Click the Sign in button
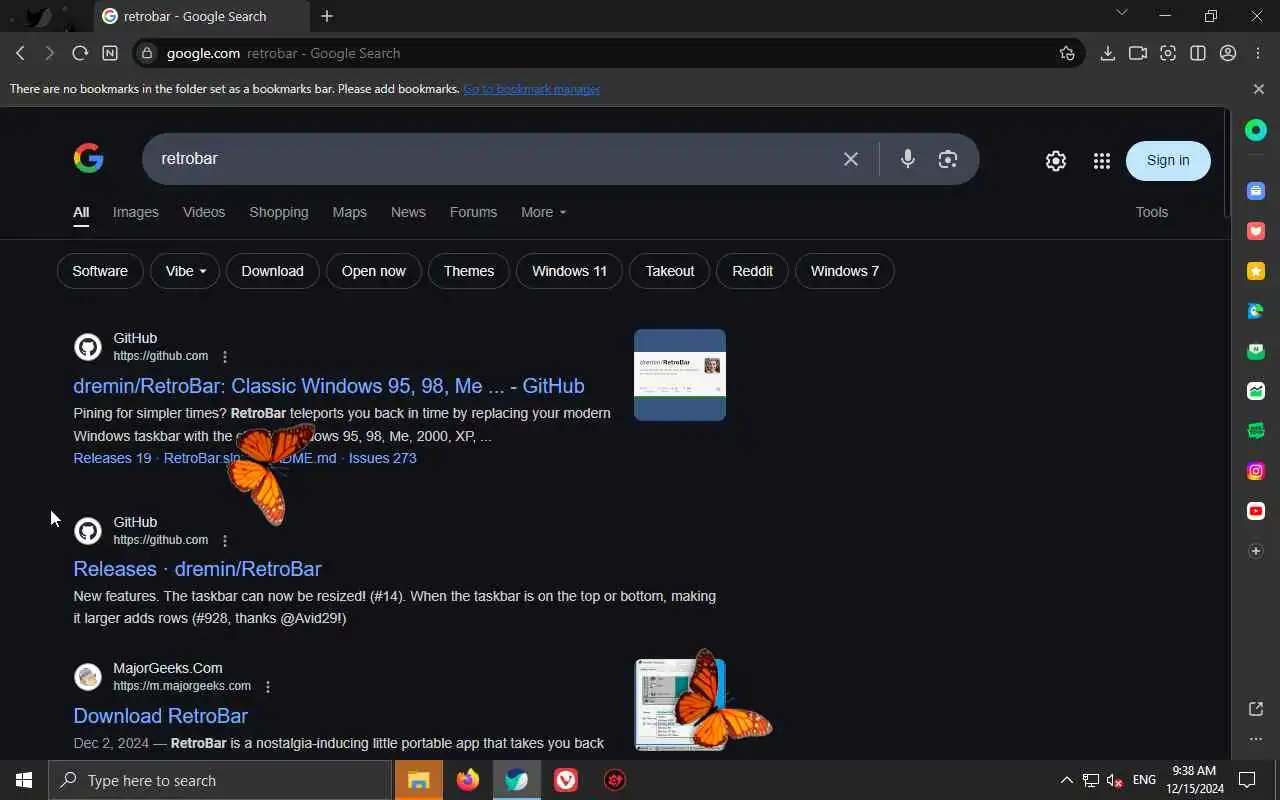Screen dimensions: 1280x800 tap(1168, 160)
